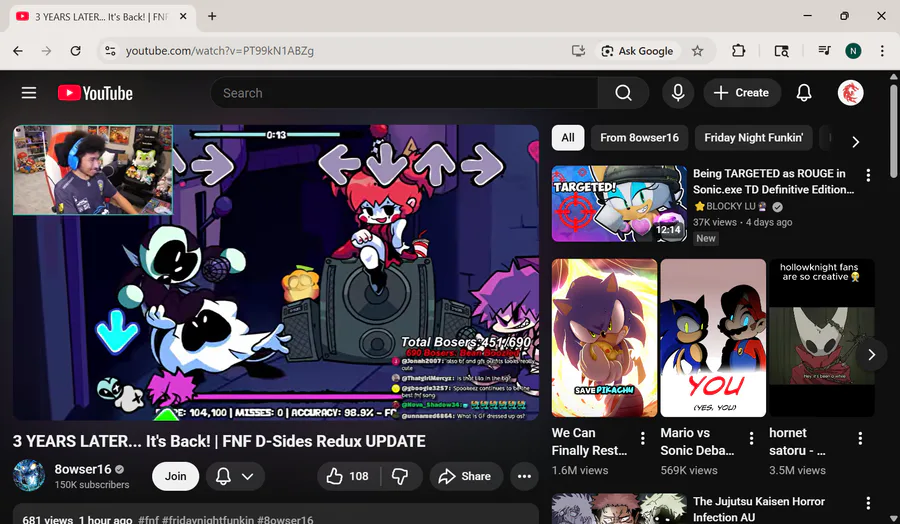Open notifications bell in header
Image resolution: width=900 pixels, height=524 pixels.
click(x=804, y=92)
